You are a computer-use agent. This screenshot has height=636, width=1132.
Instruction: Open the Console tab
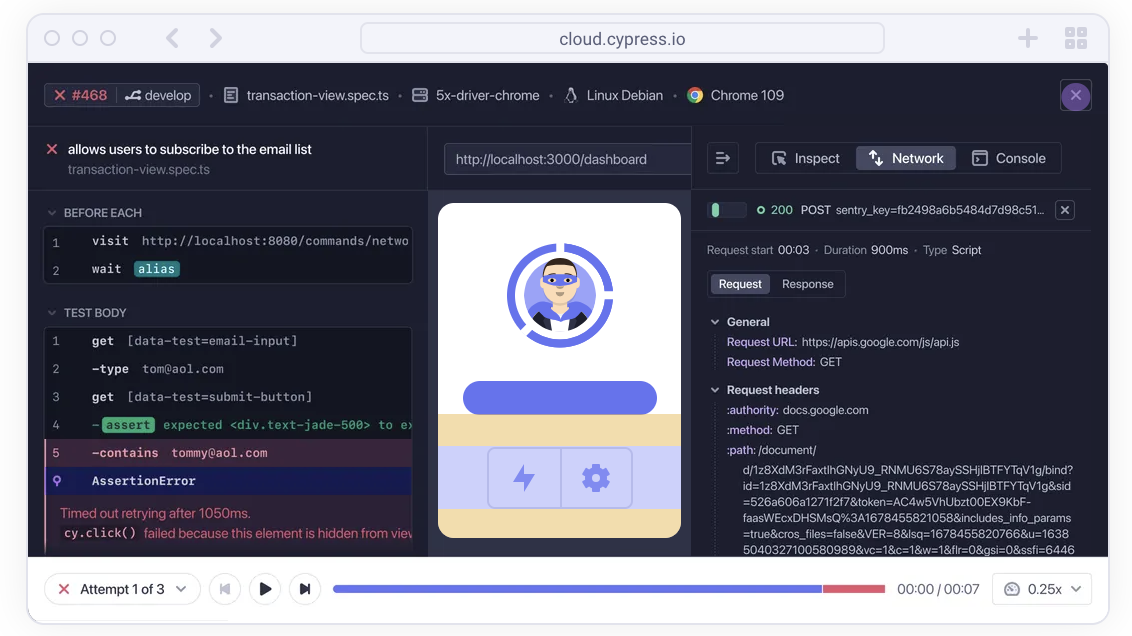tap(1009, 158)
